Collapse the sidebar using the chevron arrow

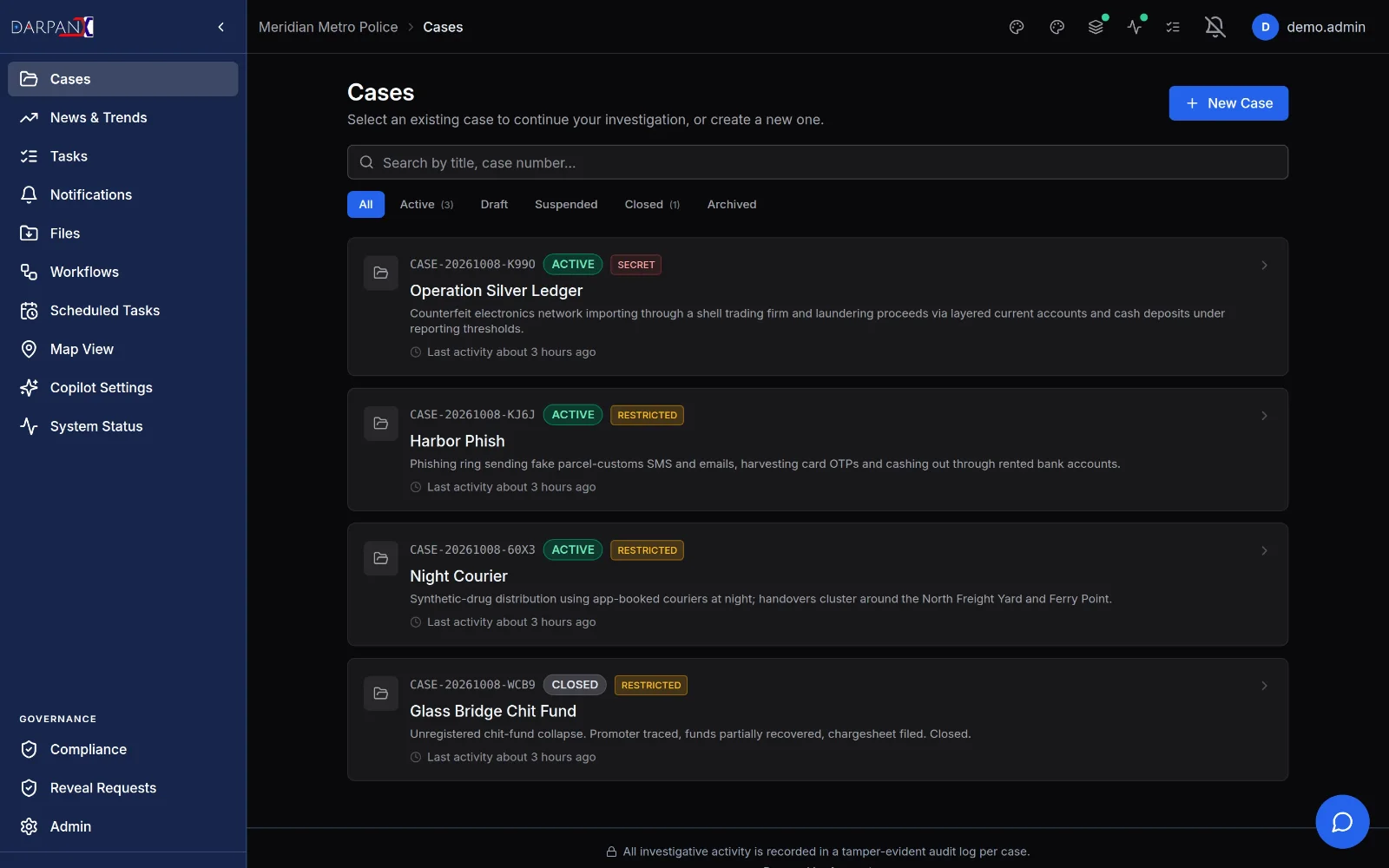pos(221,27)
